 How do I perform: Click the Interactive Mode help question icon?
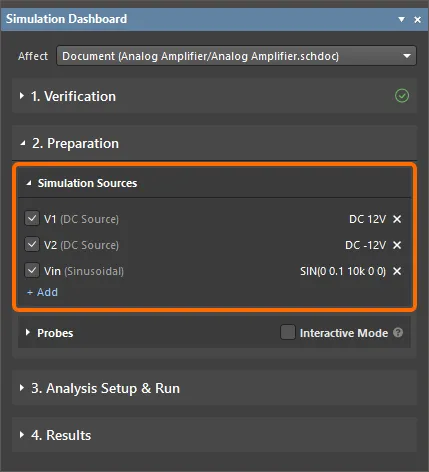tap(398, 333)
